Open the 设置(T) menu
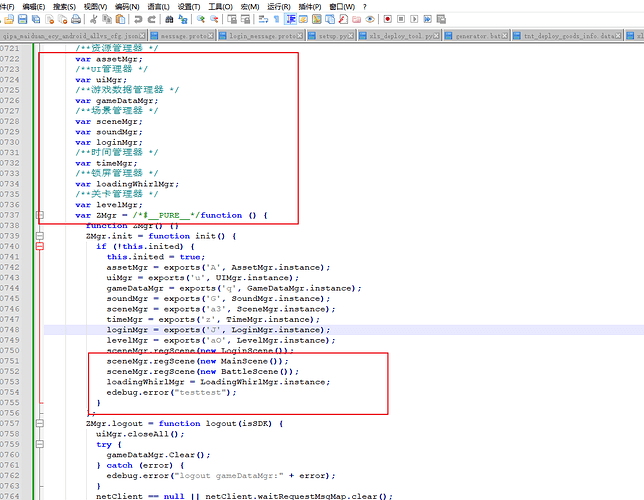The image size is (644, 500). click(189, 7)
